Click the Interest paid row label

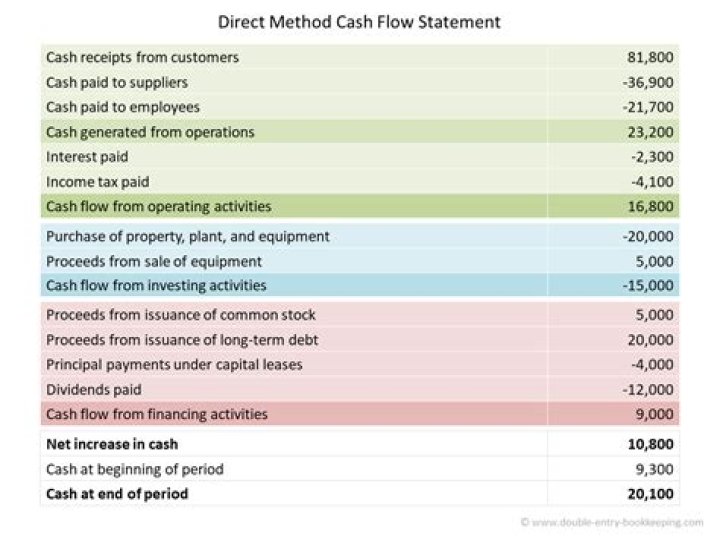click(x=87, y=157)
